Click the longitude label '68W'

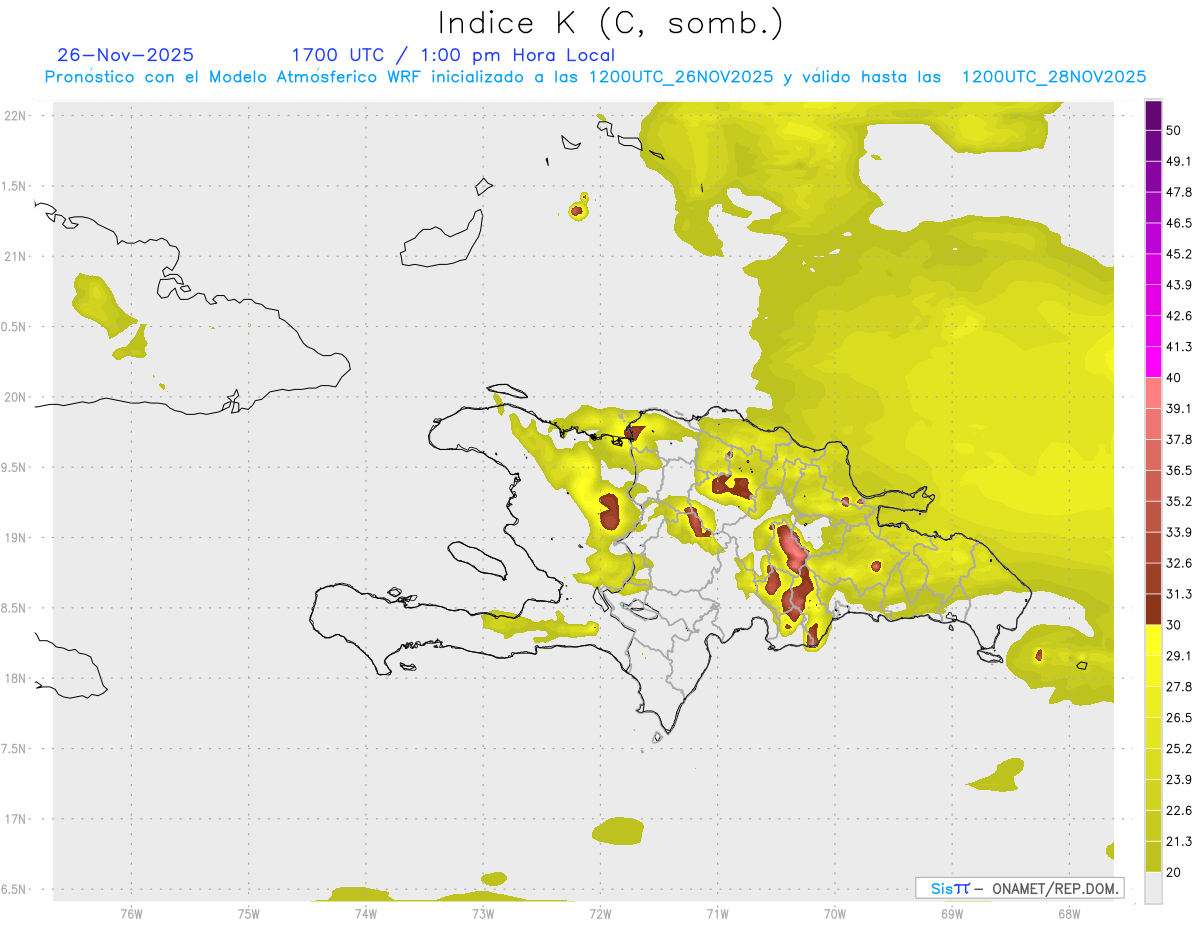1068,913
